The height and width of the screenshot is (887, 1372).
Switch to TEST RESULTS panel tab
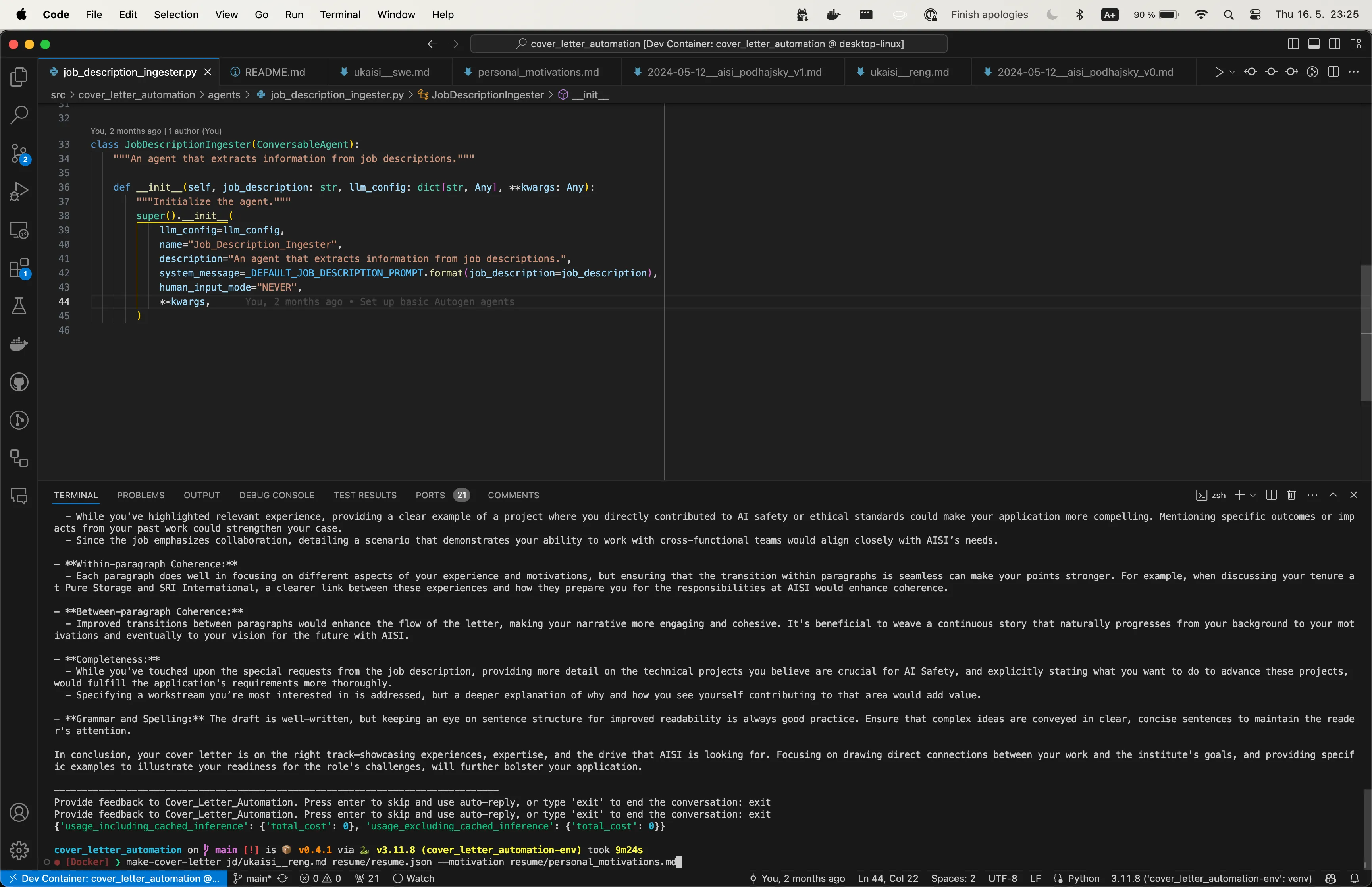click(365, 496)
